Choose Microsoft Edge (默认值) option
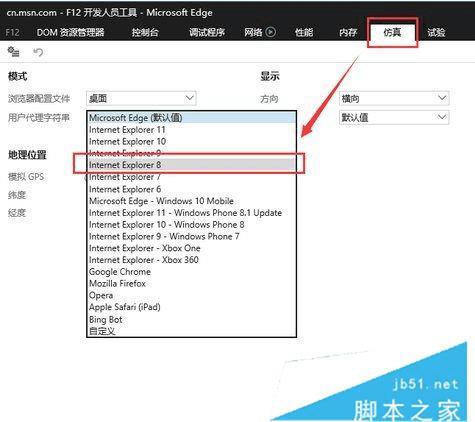This screenshot has height=422, width=475. [x=192, y=118]
